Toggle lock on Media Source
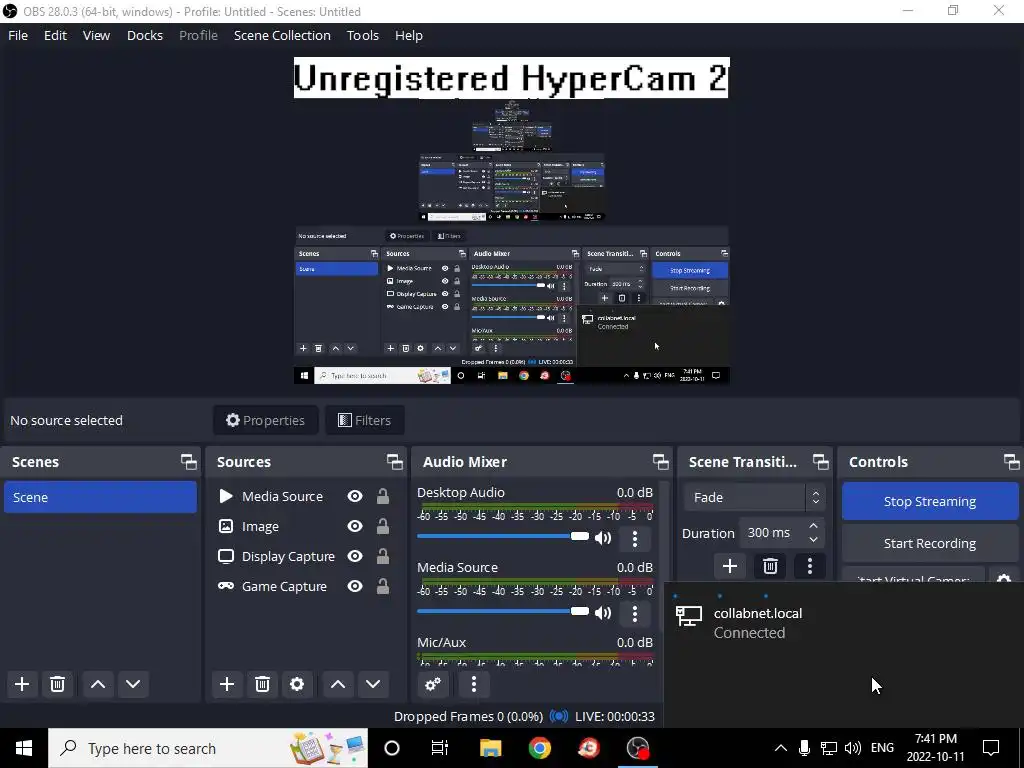The image size is (1024, 768). 383,496
